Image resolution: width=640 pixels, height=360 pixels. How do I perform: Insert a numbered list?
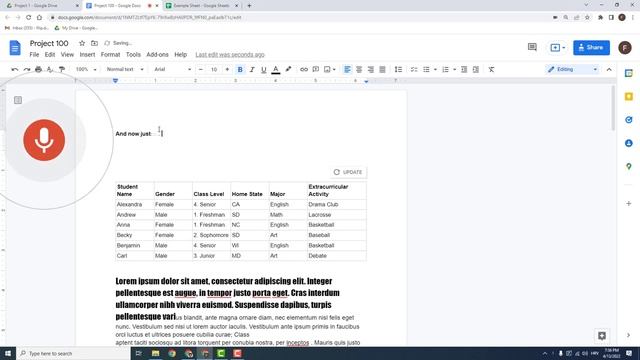point(445,69)
